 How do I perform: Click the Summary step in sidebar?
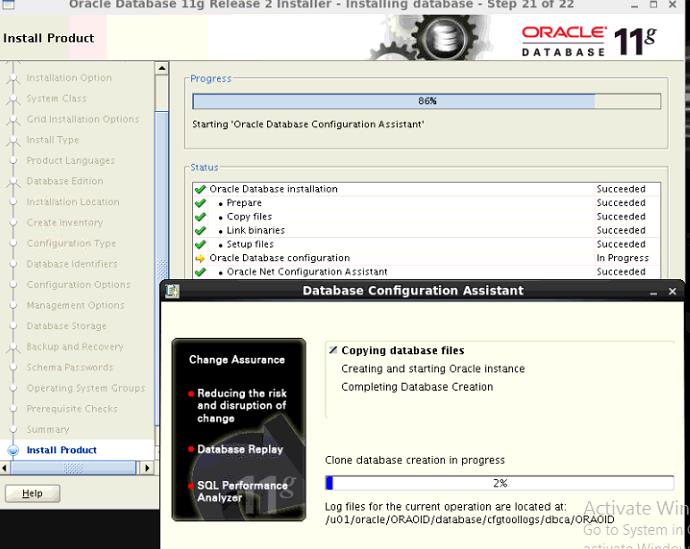(48, 429)
